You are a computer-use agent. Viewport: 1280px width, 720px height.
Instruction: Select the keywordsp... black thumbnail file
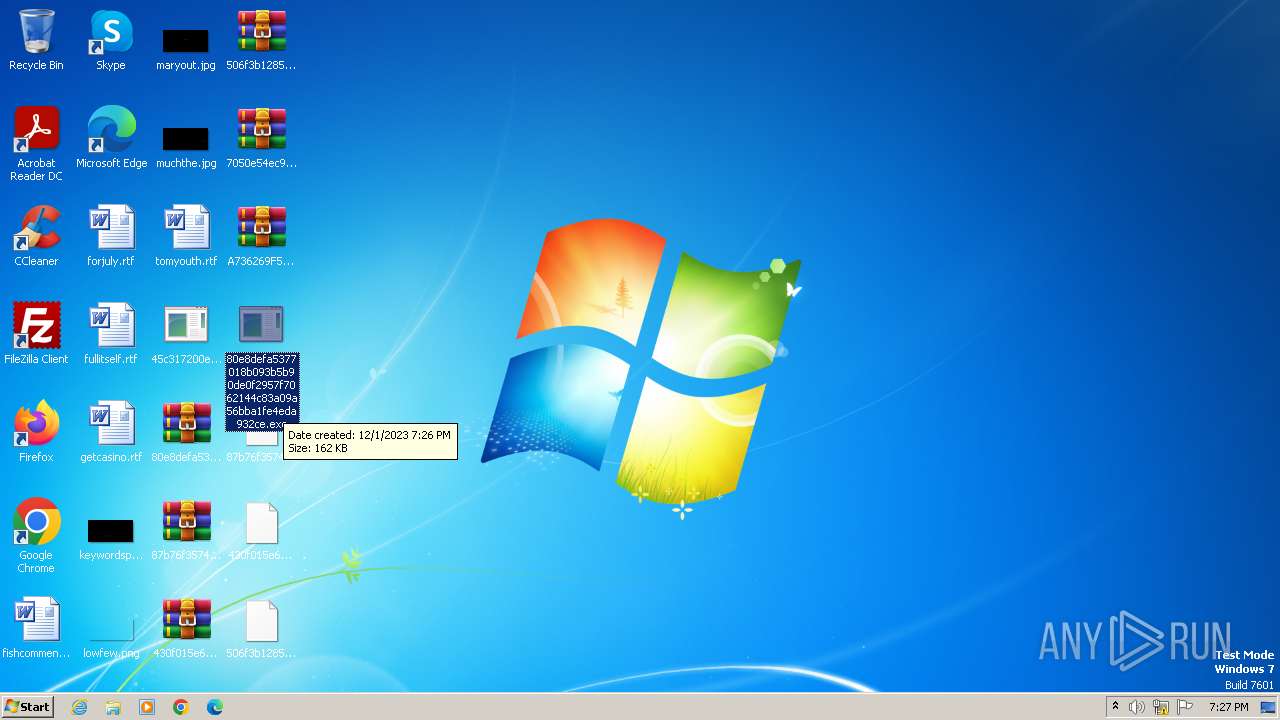111,538
